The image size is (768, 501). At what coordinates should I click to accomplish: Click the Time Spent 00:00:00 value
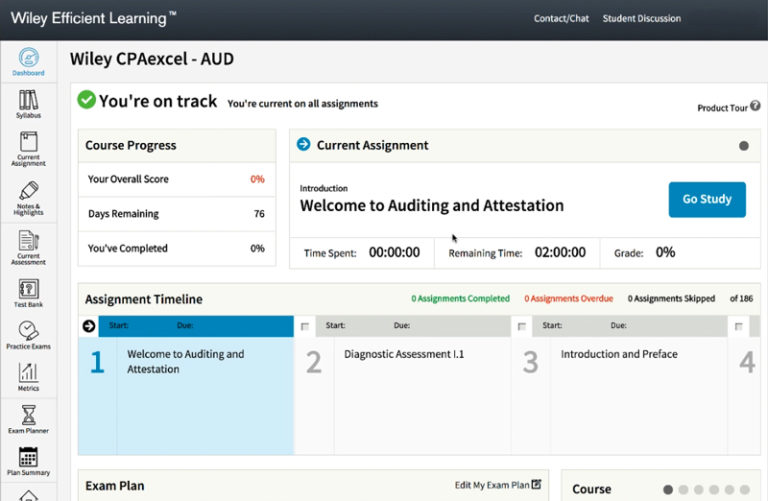pyautogui.click(x=394, y=252)
